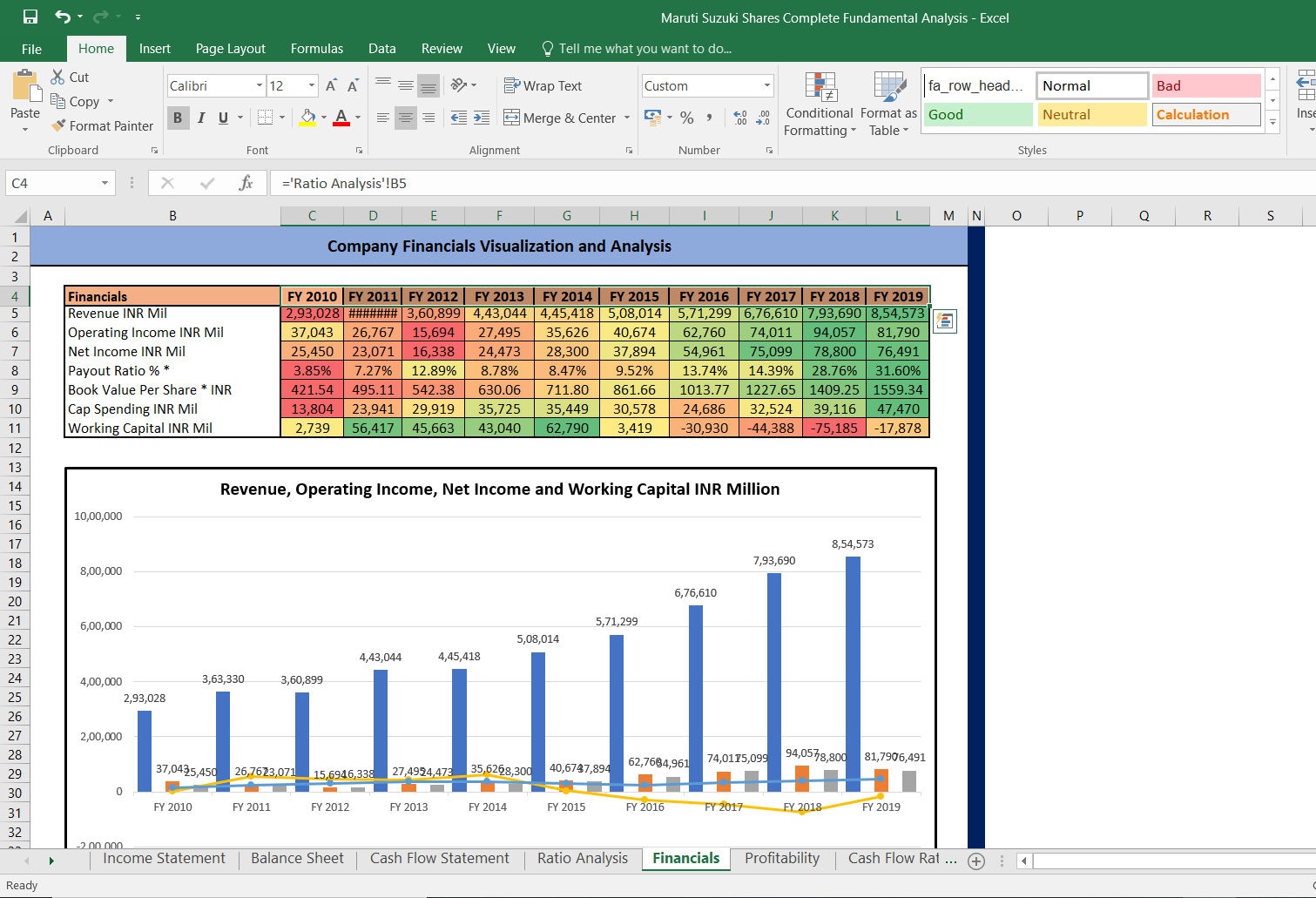Bottom align the cell contents

[x=429, y=85]
